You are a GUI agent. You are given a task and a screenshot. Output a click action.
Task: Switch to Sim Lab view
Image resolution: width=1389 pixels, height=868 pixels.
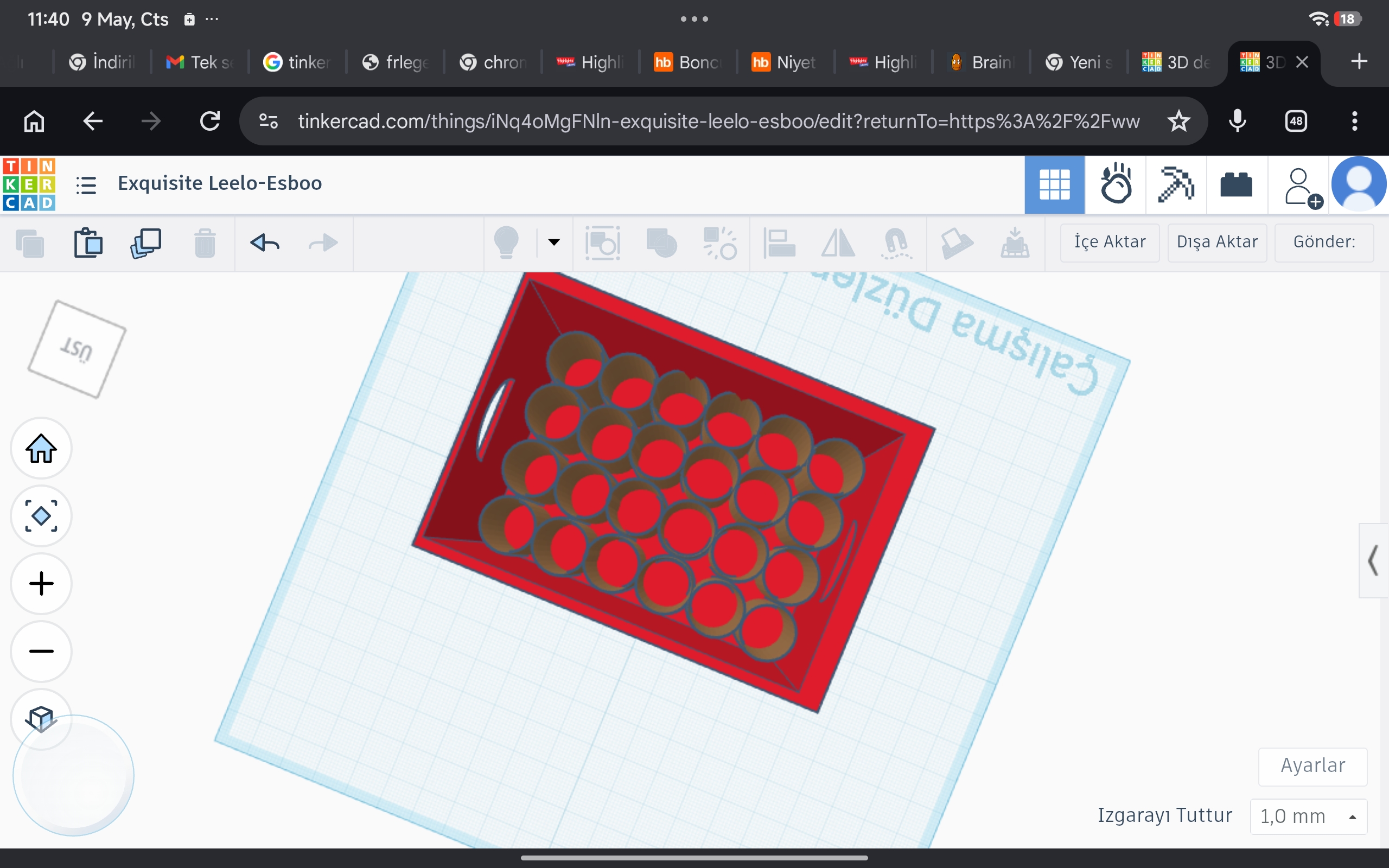(1115, 184)
